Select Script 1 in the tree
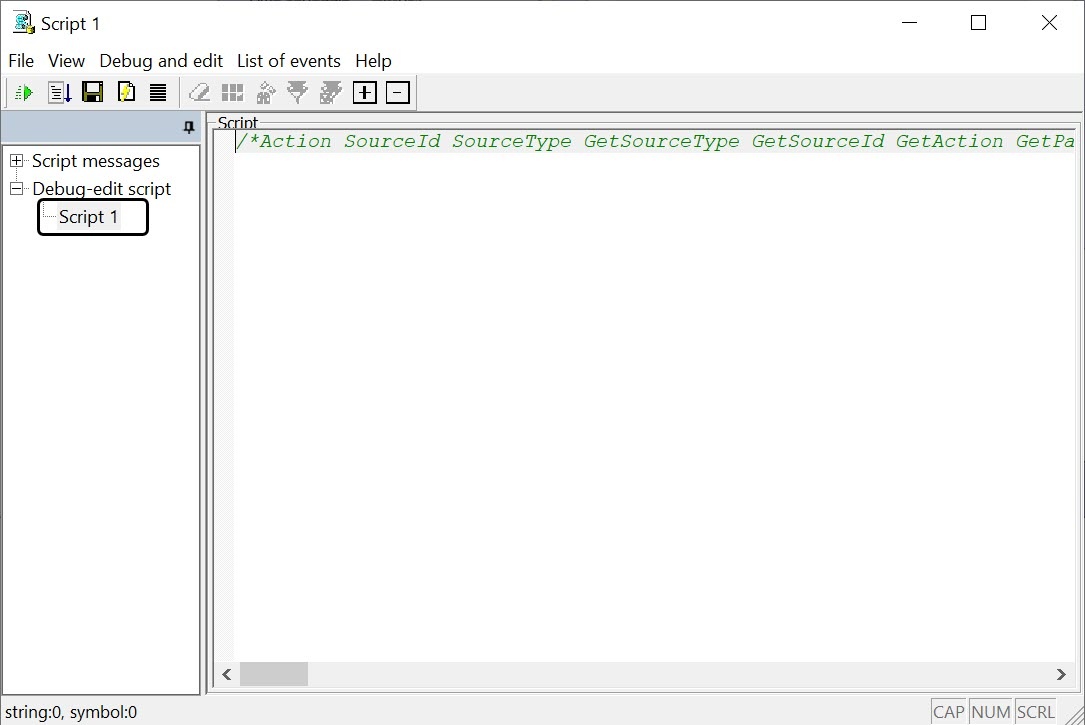Image resolution: width=1085 pixels, height=725 pixels. point(88,217)
